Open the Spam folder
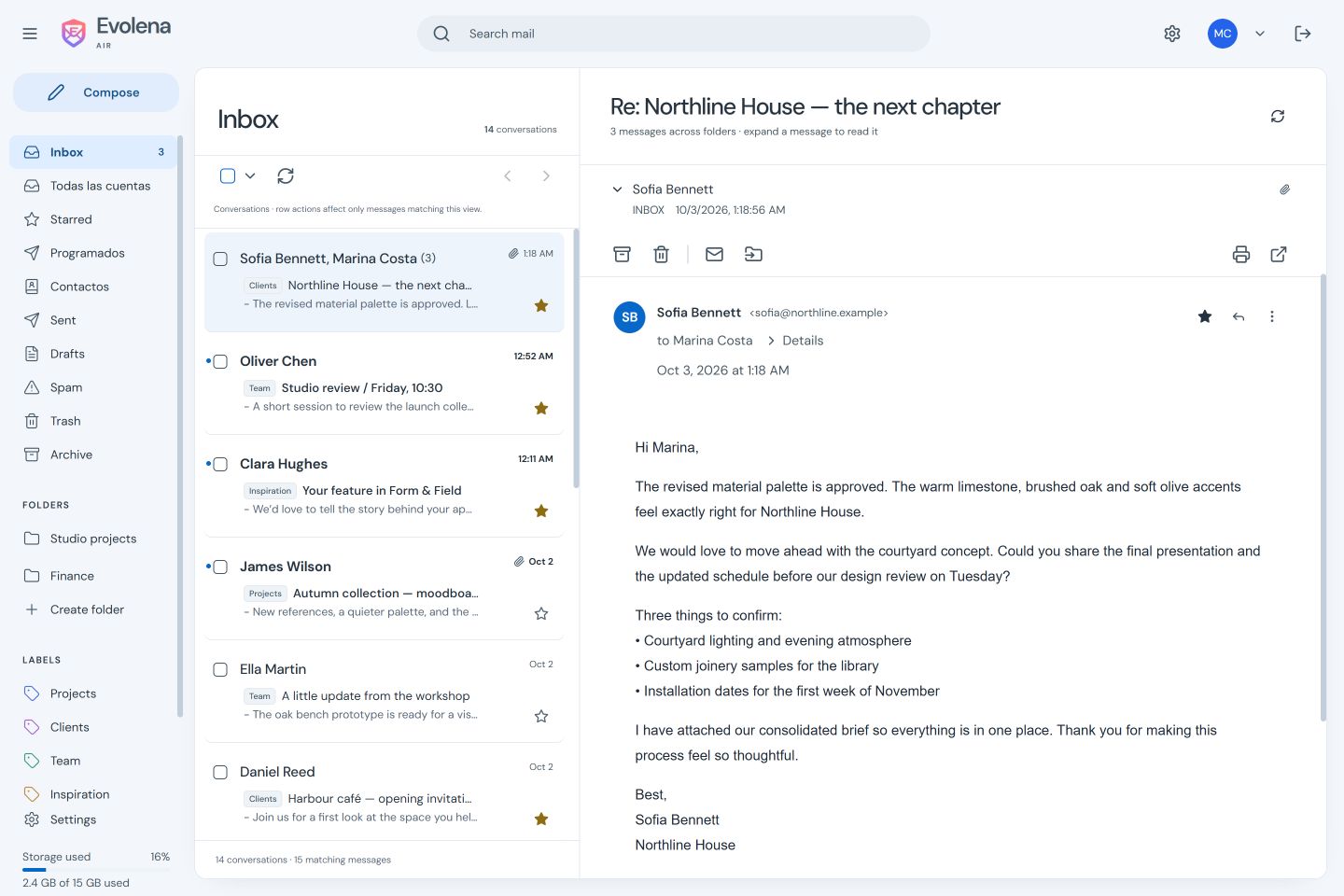Viewport: 1344px width, 896px height. pos(93,387)
